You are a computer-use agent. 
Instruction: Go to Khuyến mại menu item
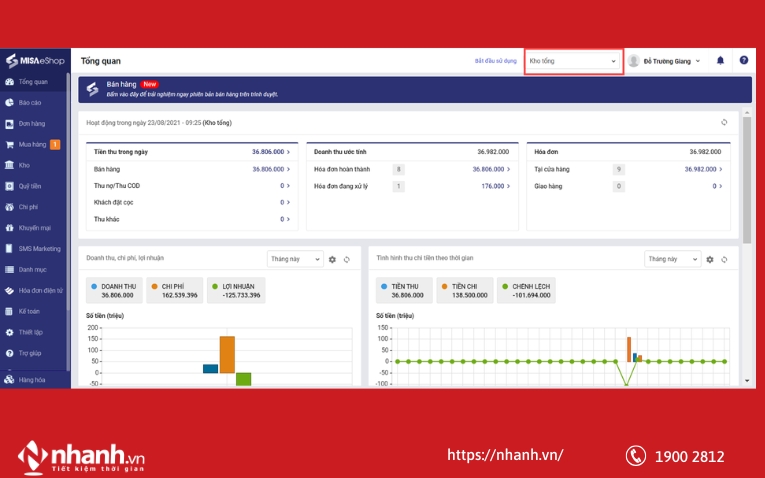click(35, 228)
